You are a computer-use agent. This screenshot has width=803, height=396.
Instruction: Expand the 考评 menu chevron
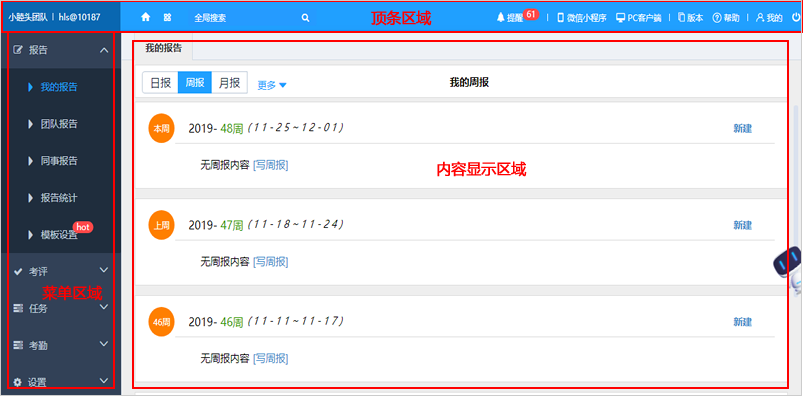[104, 270]
